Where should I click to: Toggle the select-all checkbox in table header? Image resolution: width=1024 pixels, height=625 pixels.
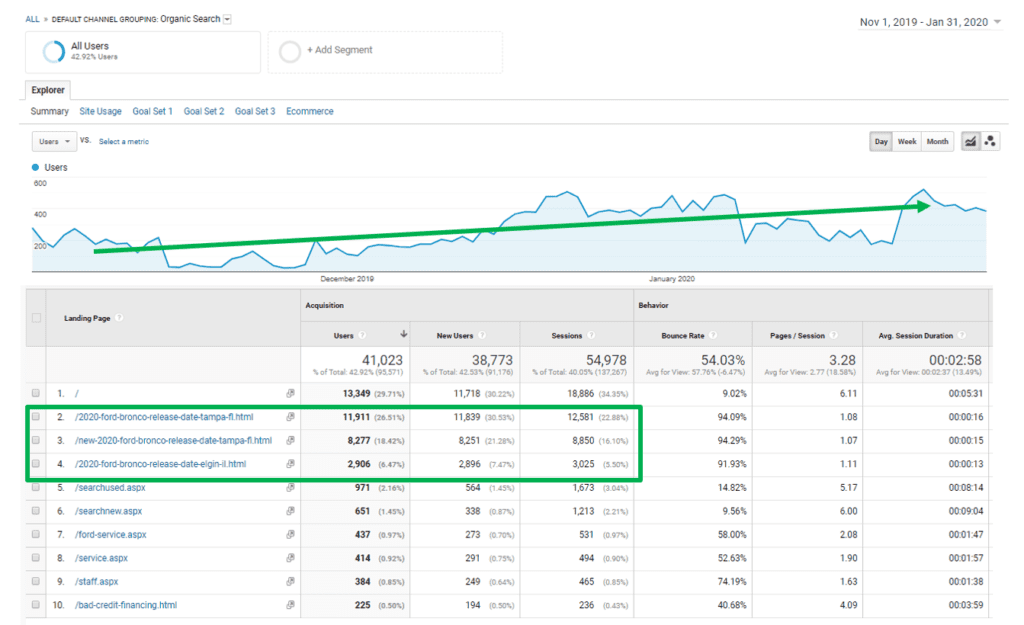pyautogui.click(x=36, y=318)
